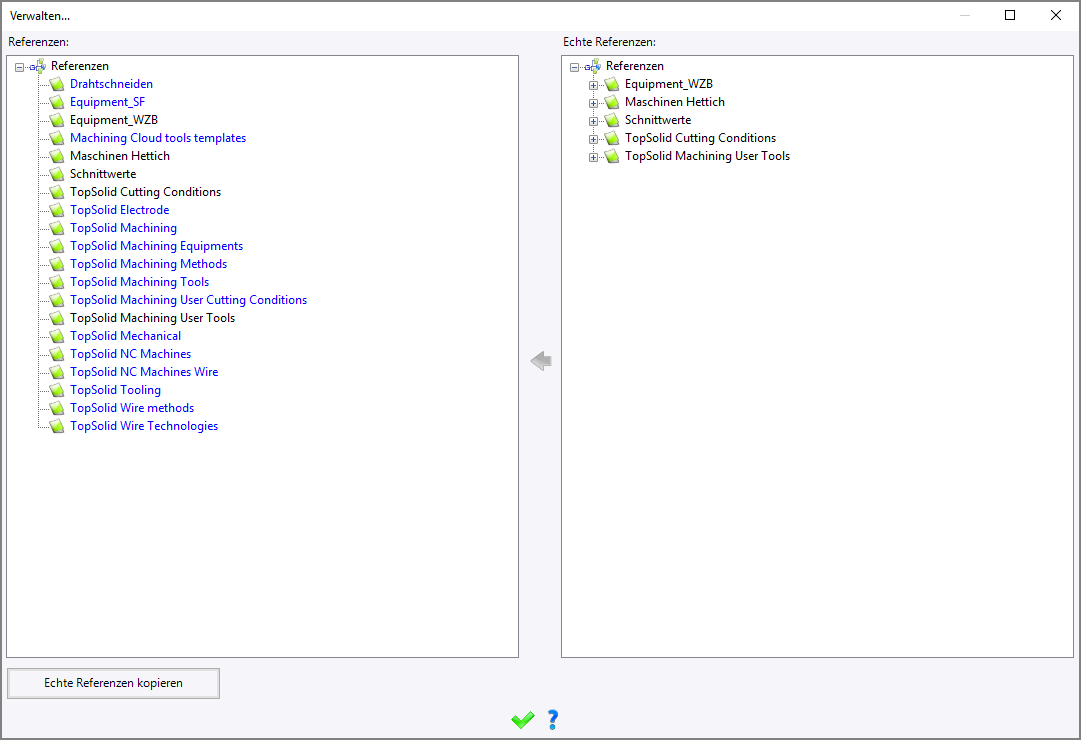The height and width of the screenshot is (740, 1081).
Task: Select TopSolid Machining Methods reference
Action: [148, 264]
